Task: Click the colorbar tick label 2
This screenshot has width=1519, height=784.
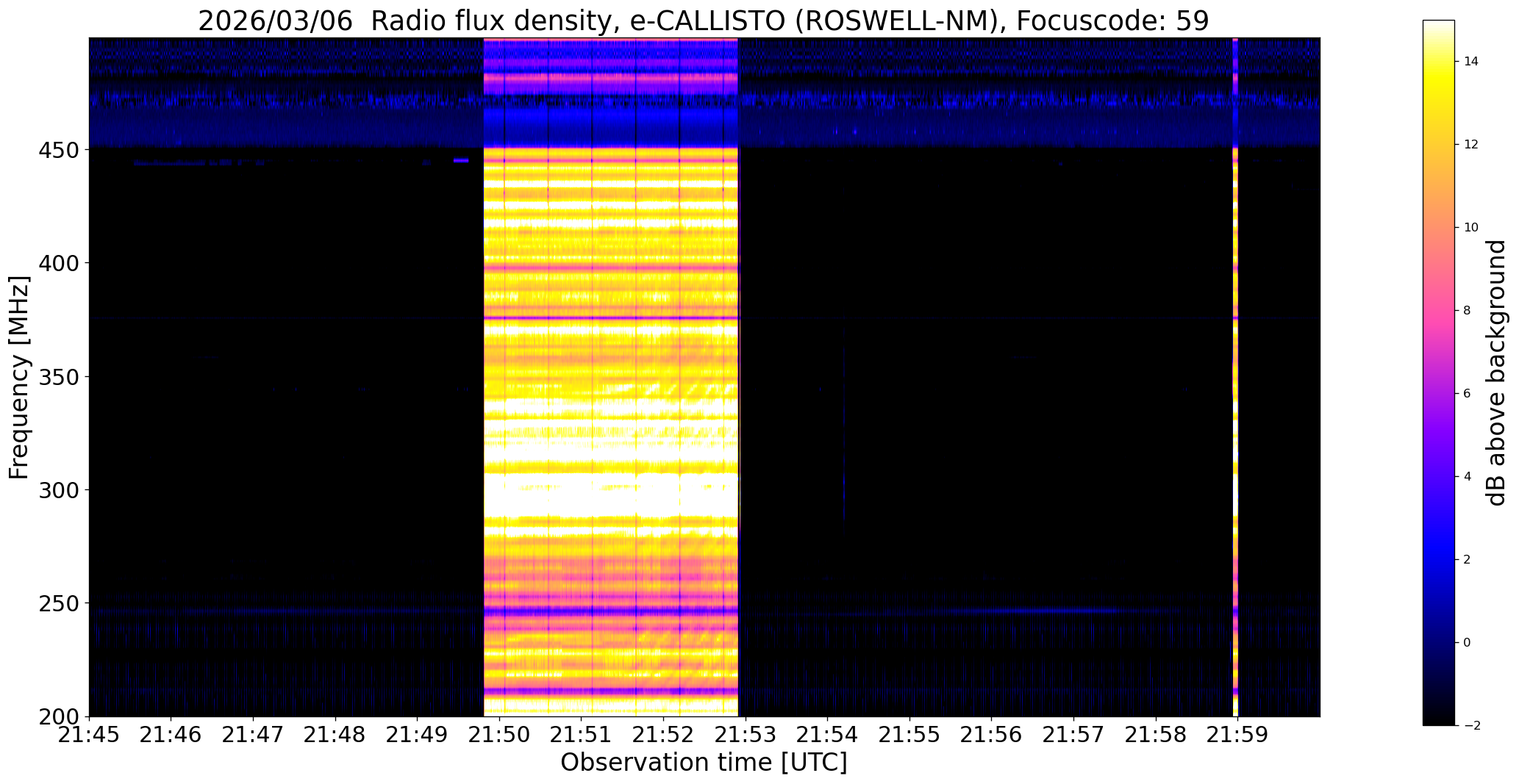Action: (1468, 559)
